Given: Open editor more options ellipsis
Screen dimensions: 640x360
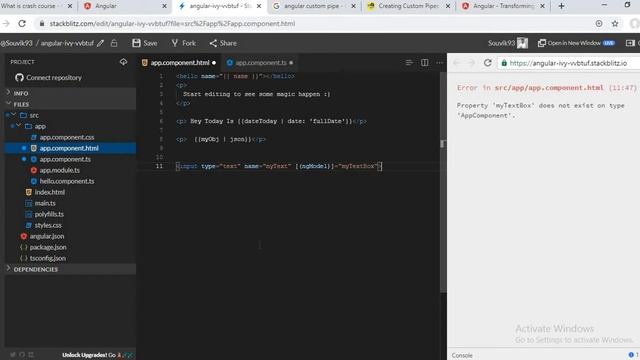Looking at the screenshot, I should (x=440, y=62).
